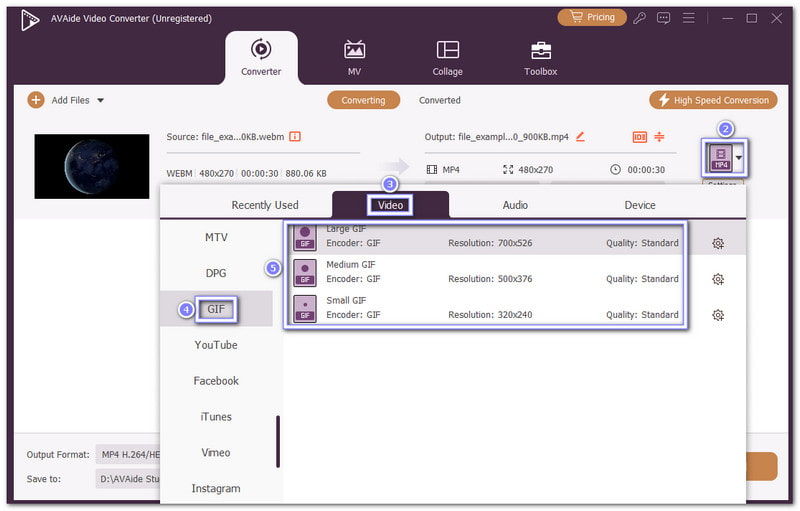Screen dimensions: 800x511
Task: Open the Output Format combo box
Action: pos(128,454)
